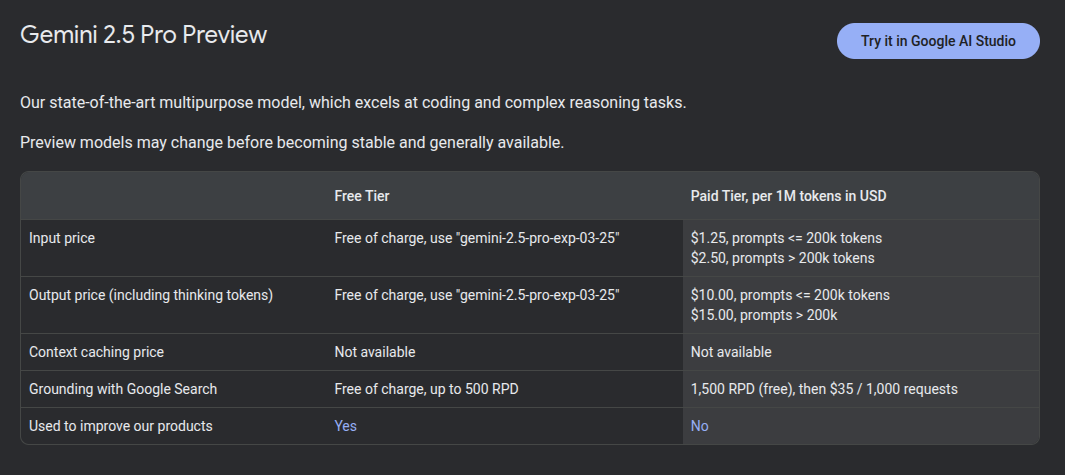Click the Input price row label
Image resolution: width=1065 pixels, height=475 pixels.
pyautogui.click(x=62, y=239)
